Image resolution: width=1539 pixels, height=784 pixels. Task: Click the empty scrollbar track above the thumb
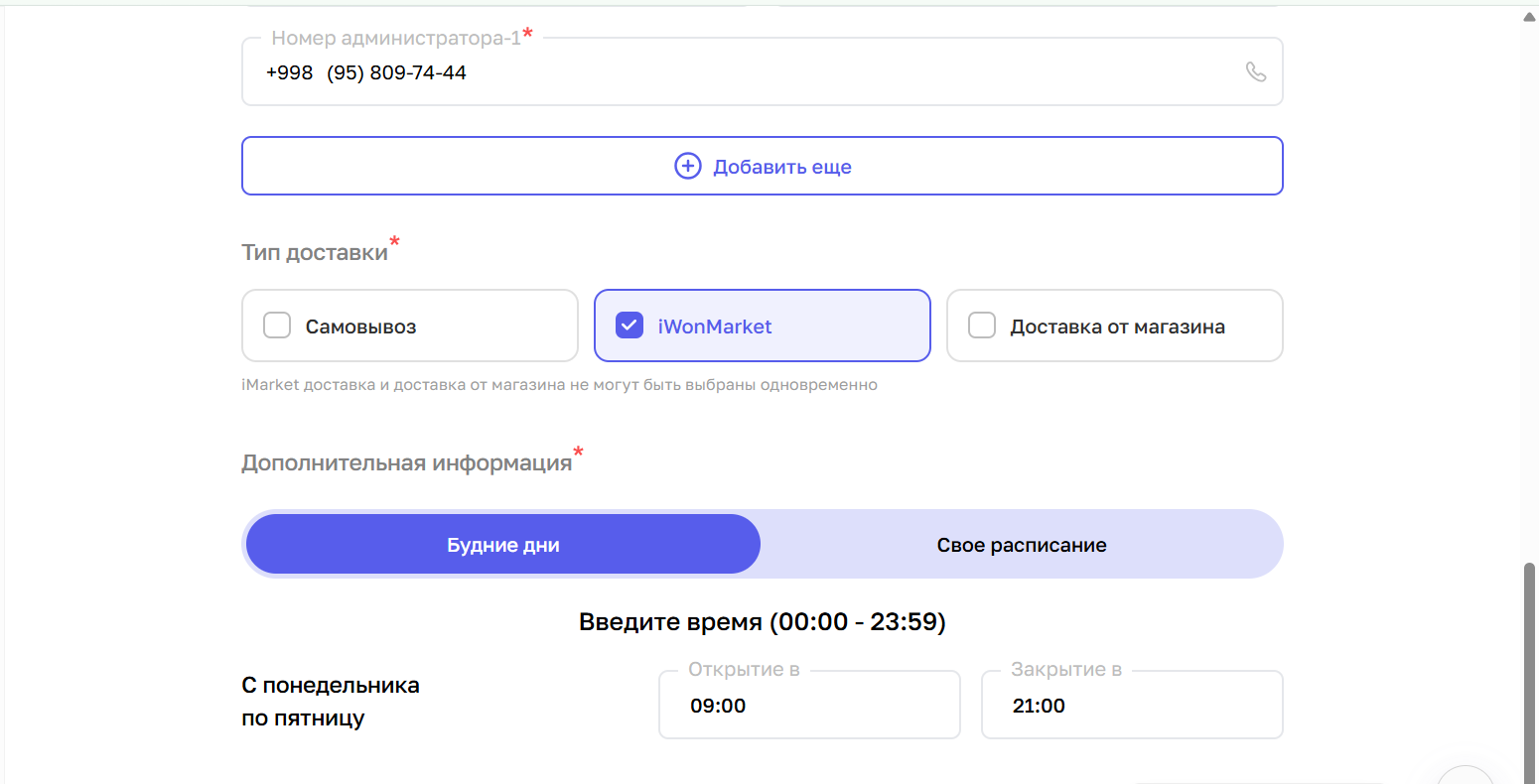pos(1529,298)
